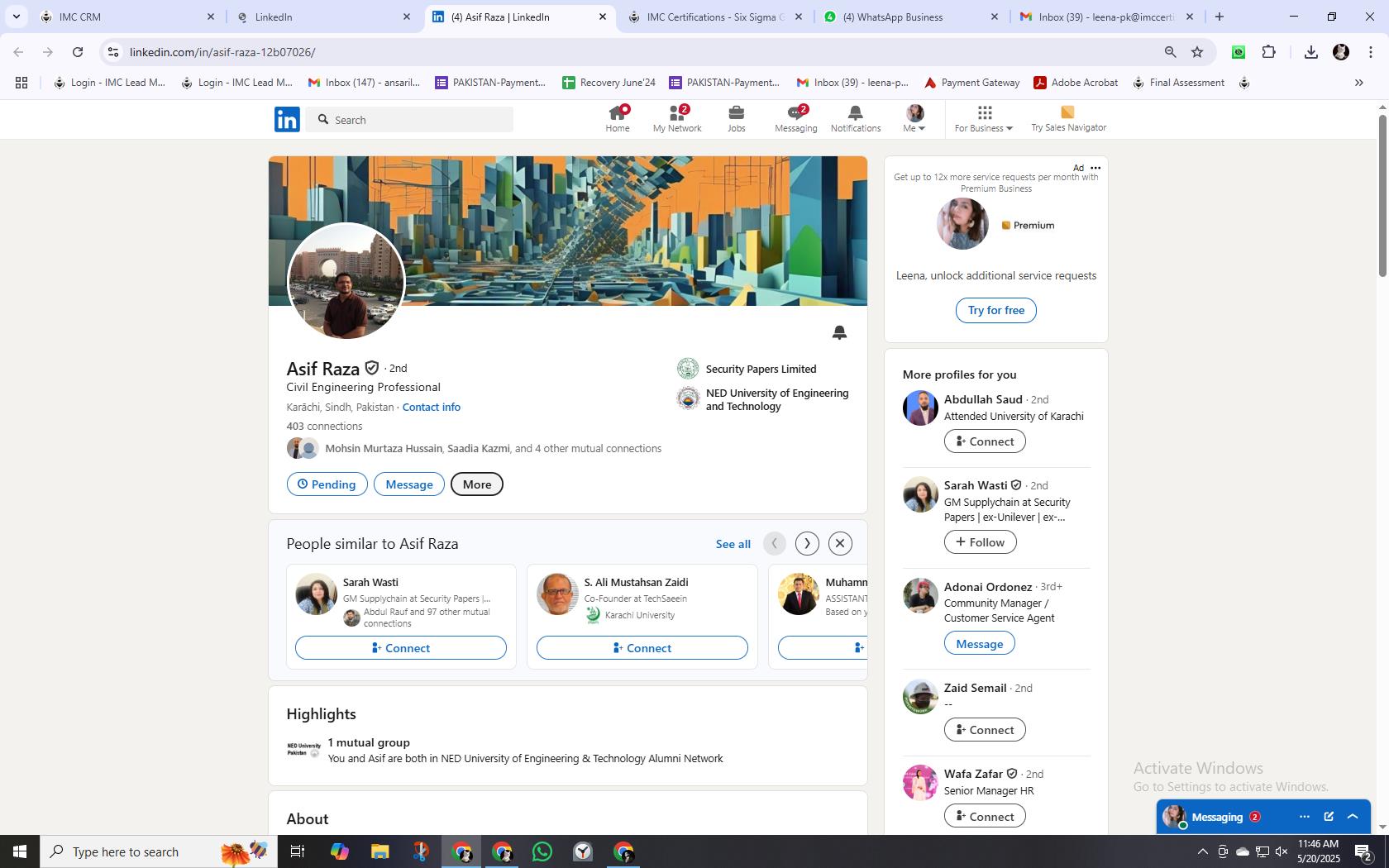This screenshot has height=868, width=1389.
Task: Expand For Business dropdown
Action: (983, 119)
